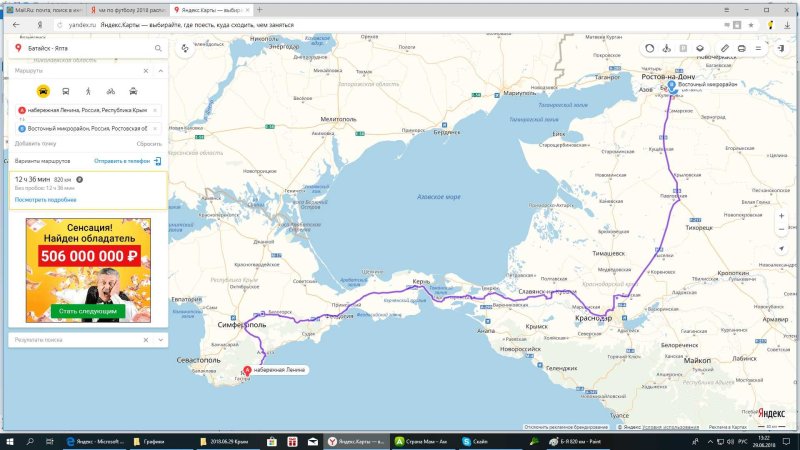The height and width of the screenshot is (450, 800).
Task: Open the map layers selector
Action: (700, 48)
